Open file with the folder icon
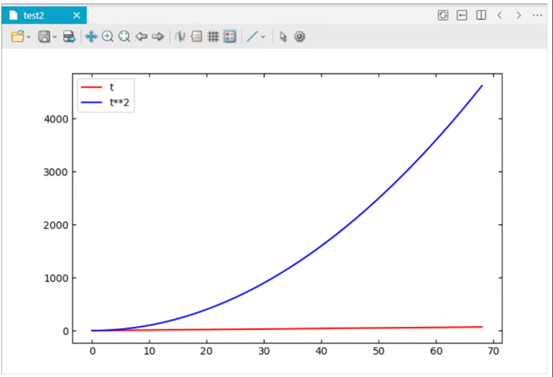Image resolution: width=553 pixels, height=377 pixels. pos(17,36)
